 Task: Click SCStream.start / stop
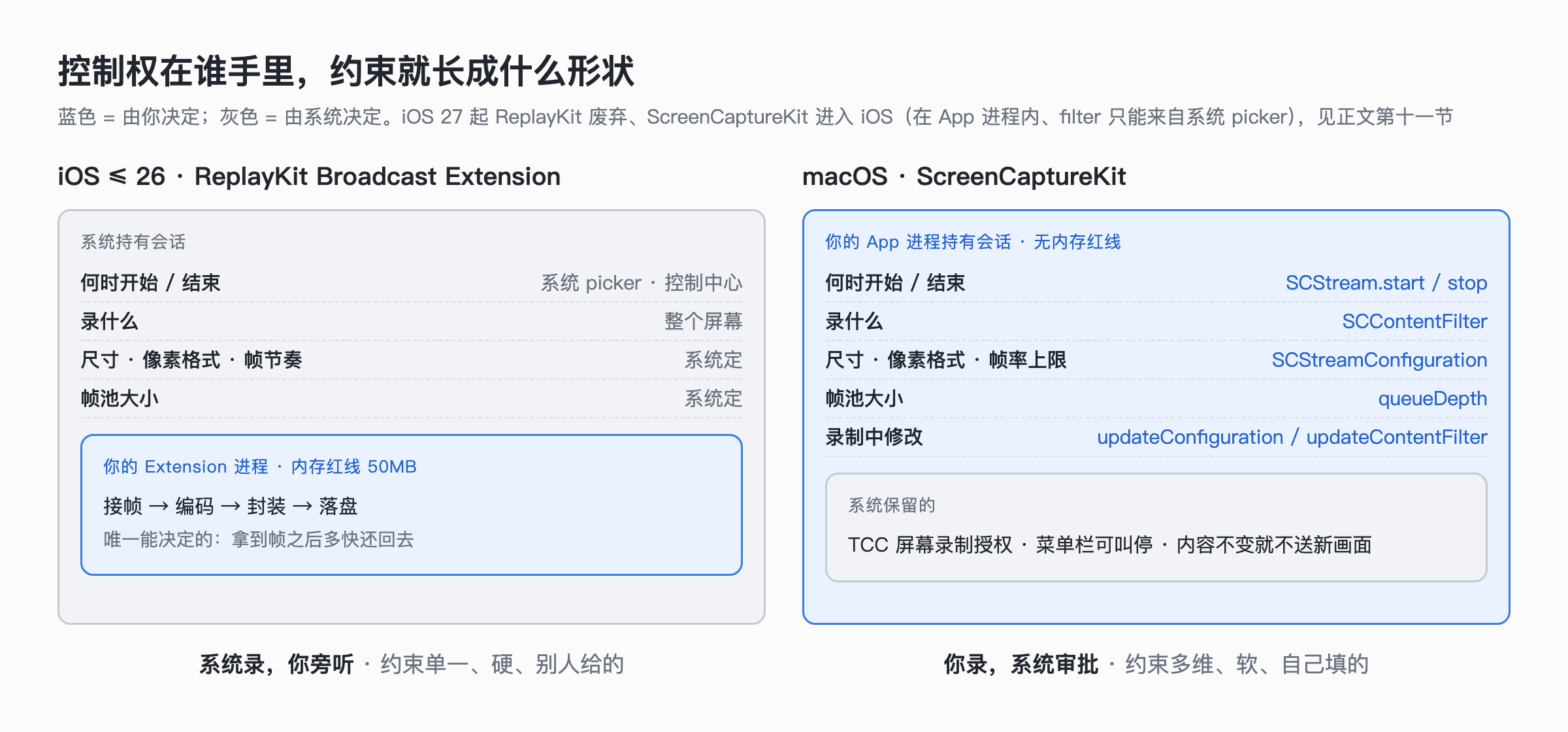(1386, 282)
